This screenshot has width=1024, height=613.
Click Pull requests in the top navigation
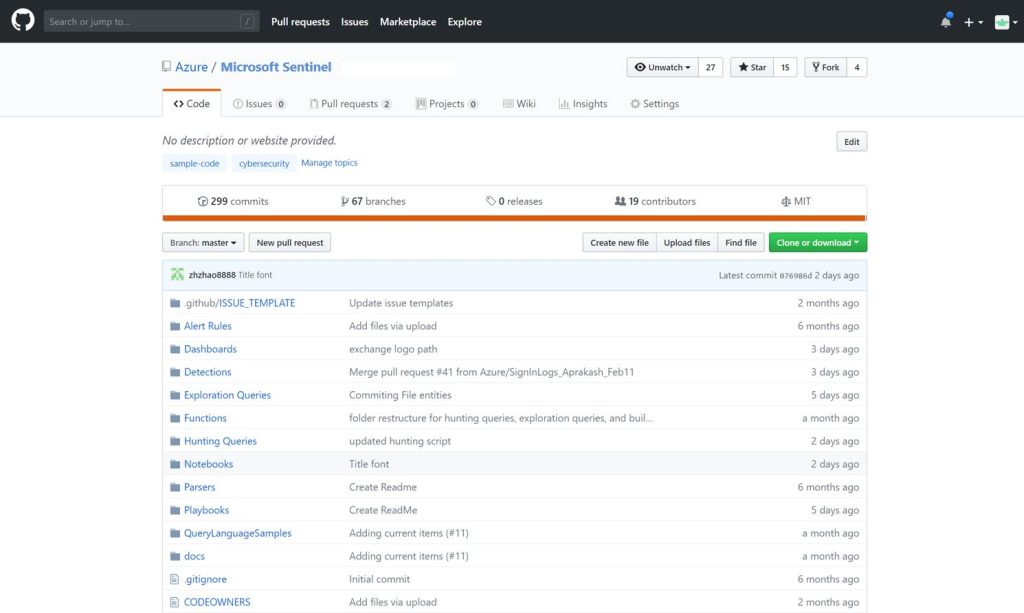click(x=300, y=22)
